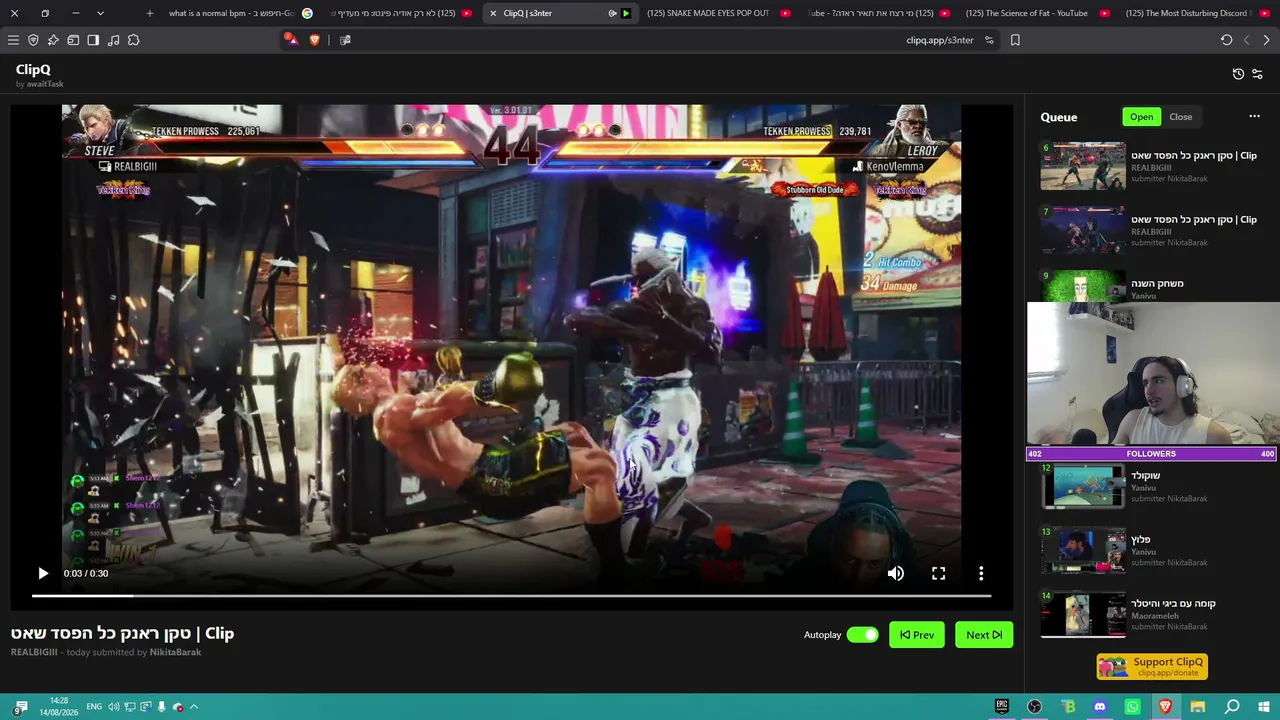Close the ClipQ | s3nter tab
This screenshot has height=720, width=1280.
click(493, 13)
